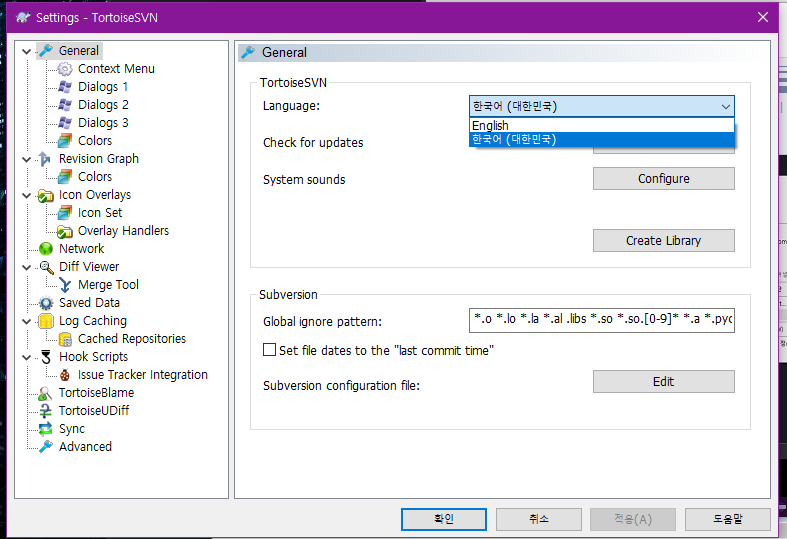Click the 취소 (Cancel) button
This screenshot has height=539, width=787.
[539, 519]
